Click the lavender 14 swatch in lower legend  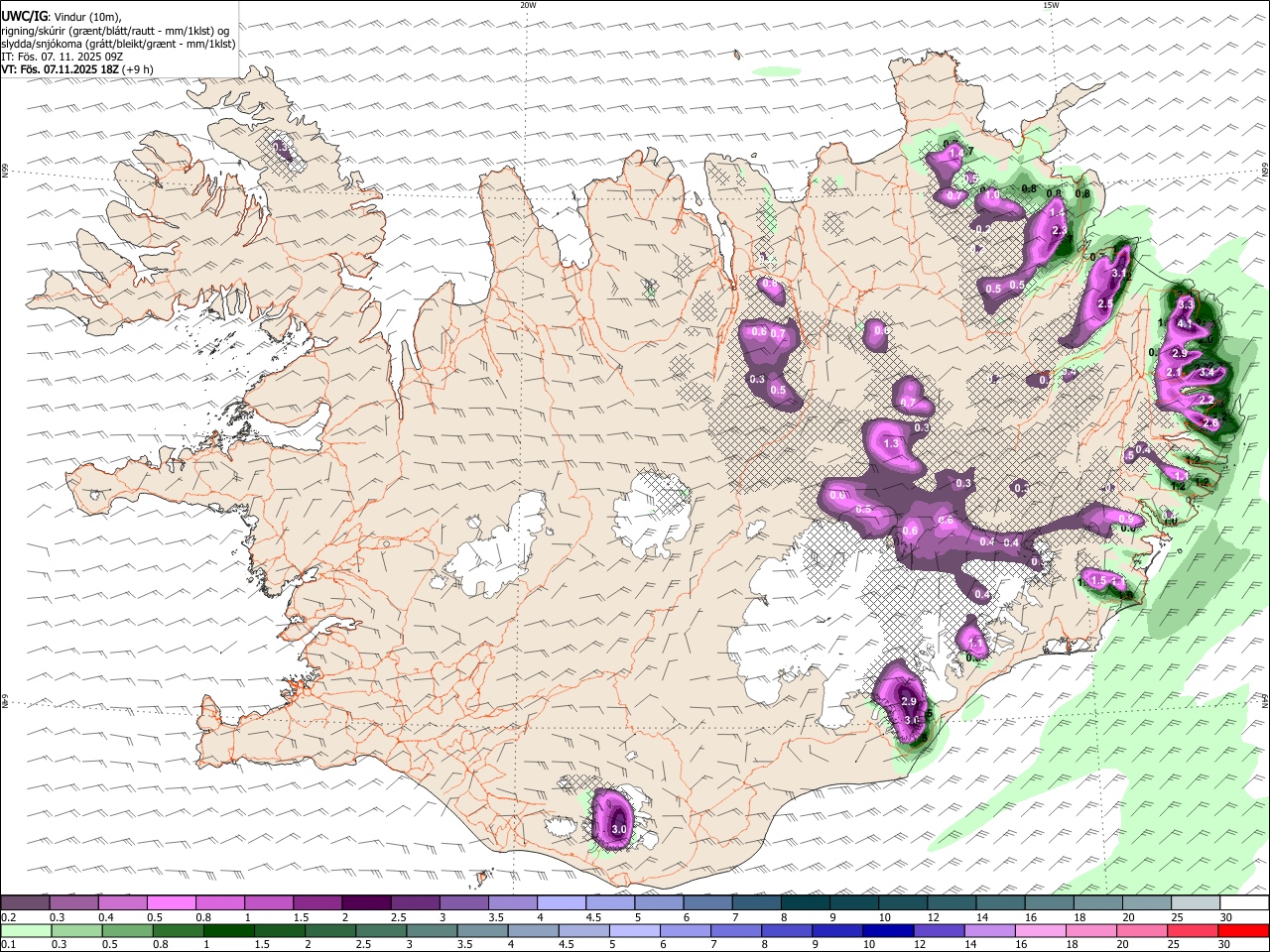coord(990,931)
